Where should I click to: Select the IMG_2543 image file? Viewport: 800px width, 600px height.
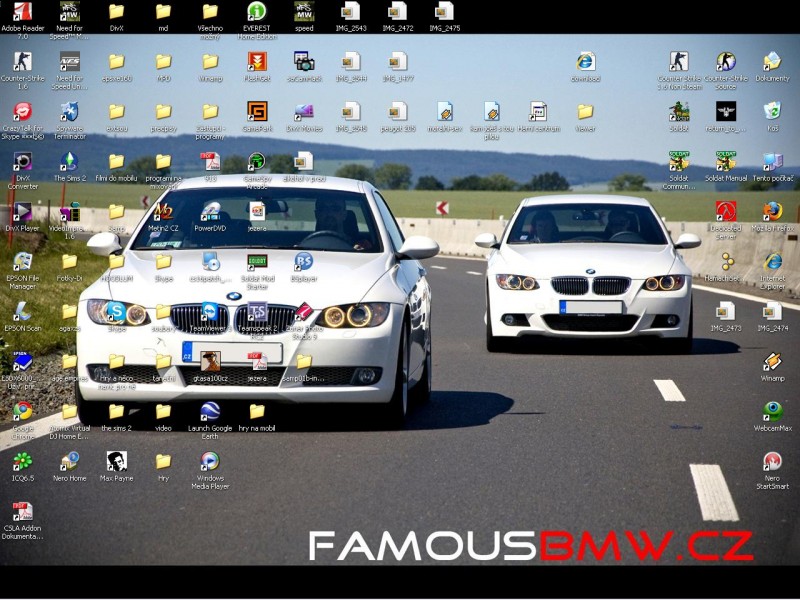351,12
